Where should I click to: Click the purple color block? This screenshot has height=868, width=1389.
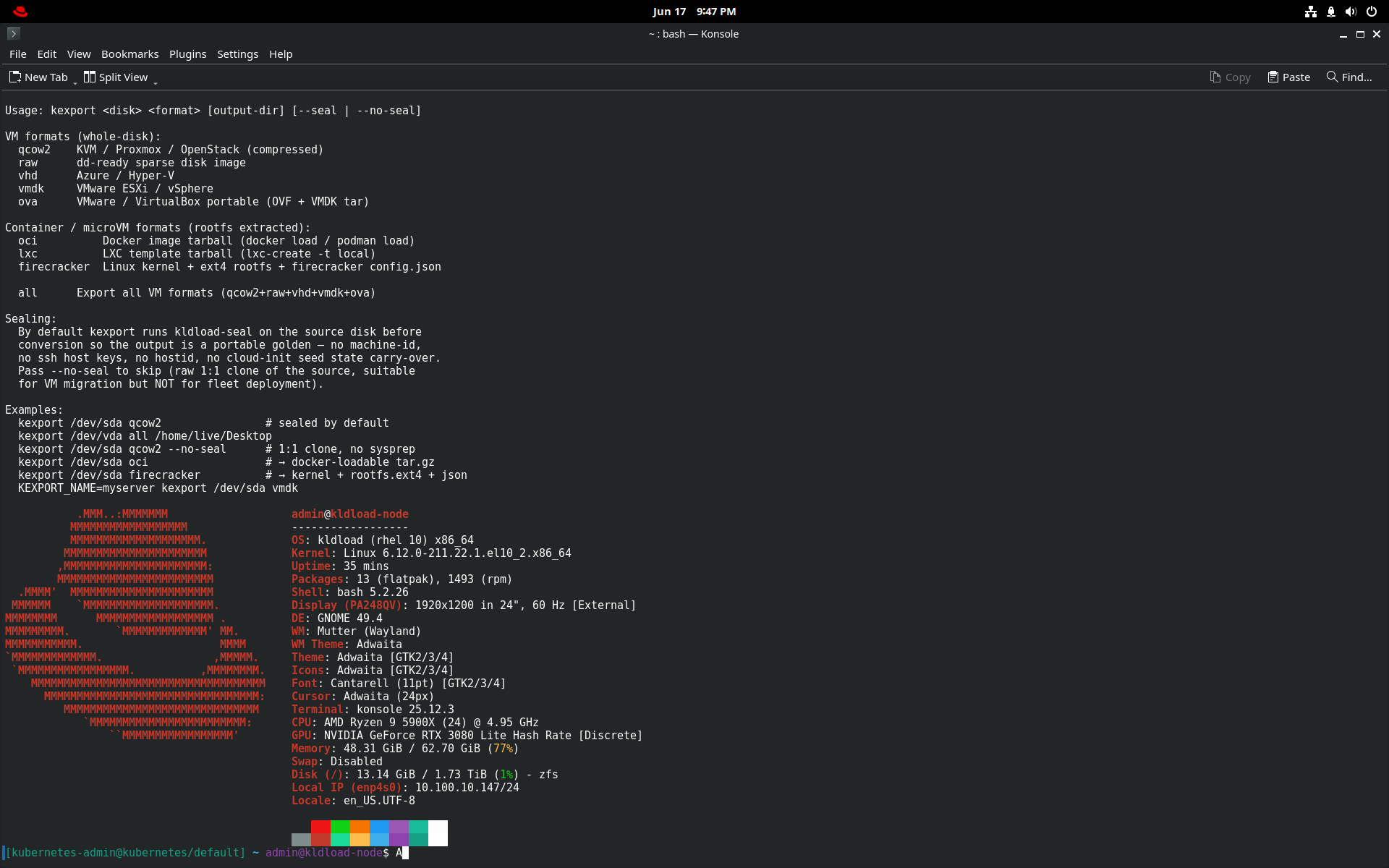tap(399, 827)
